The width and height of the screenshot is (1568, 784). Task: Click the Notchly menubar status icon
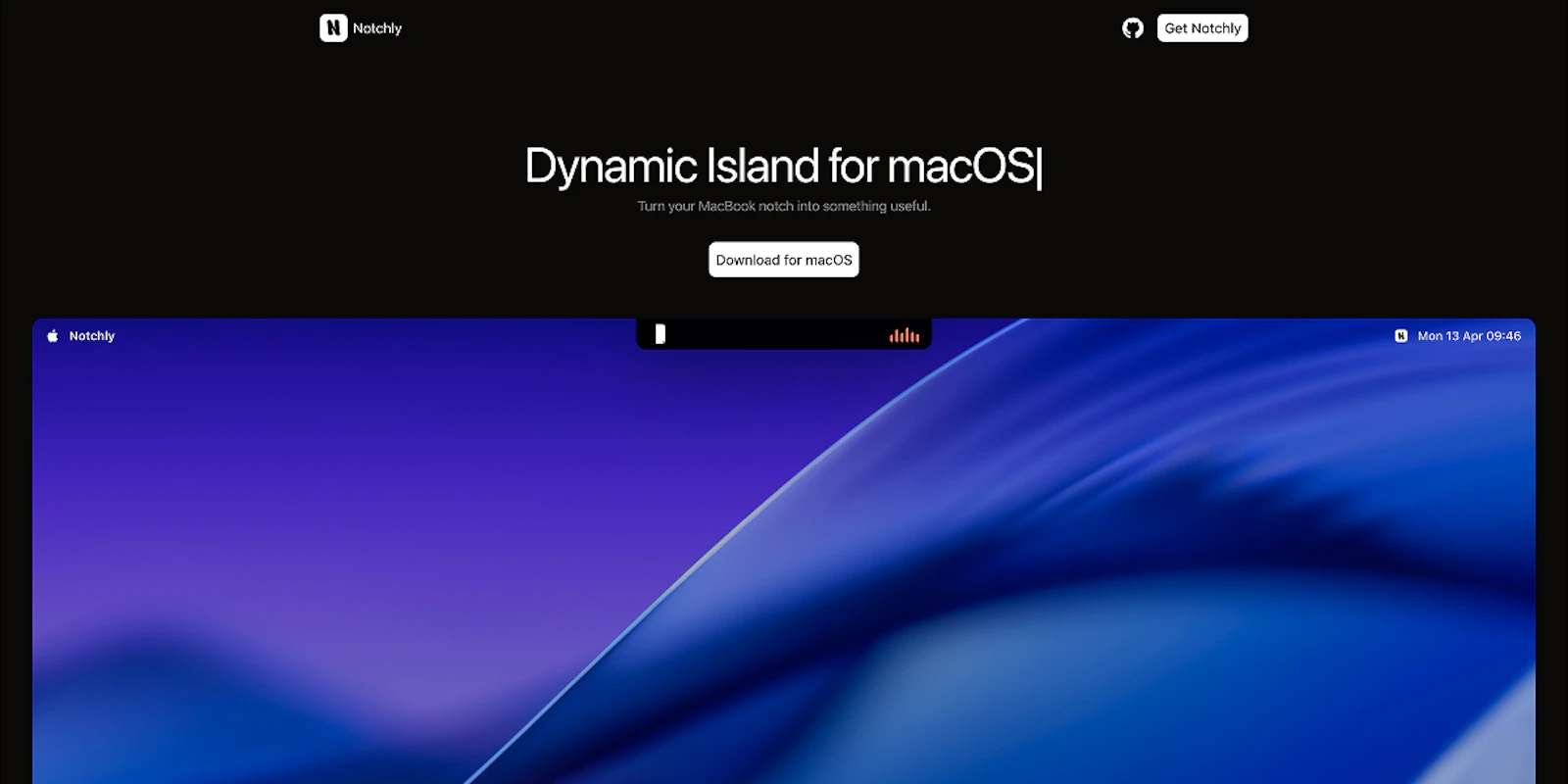(1400, 335)
